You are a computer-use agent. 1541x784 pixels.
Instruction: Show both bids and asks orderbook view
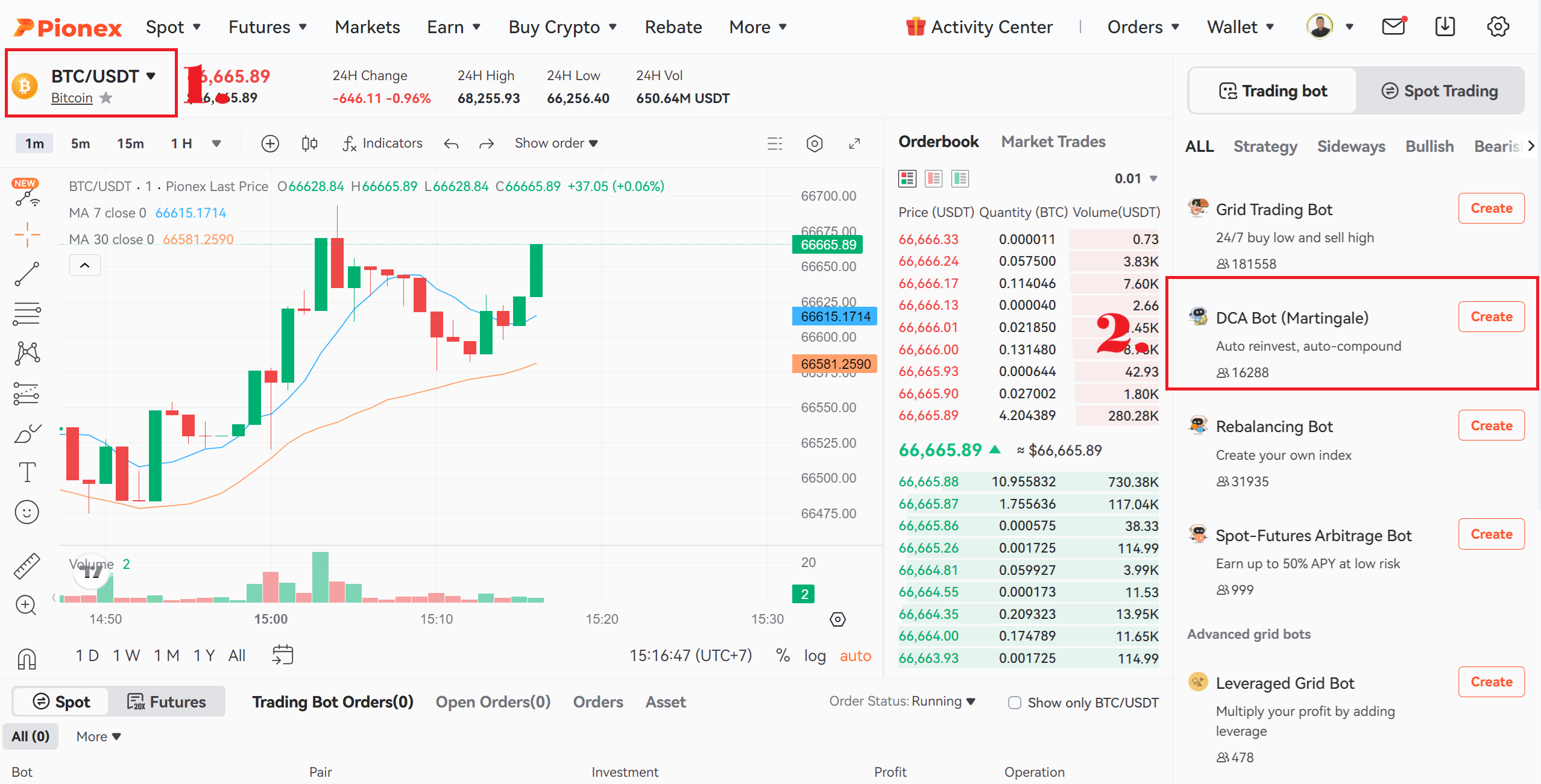(907, 178)
